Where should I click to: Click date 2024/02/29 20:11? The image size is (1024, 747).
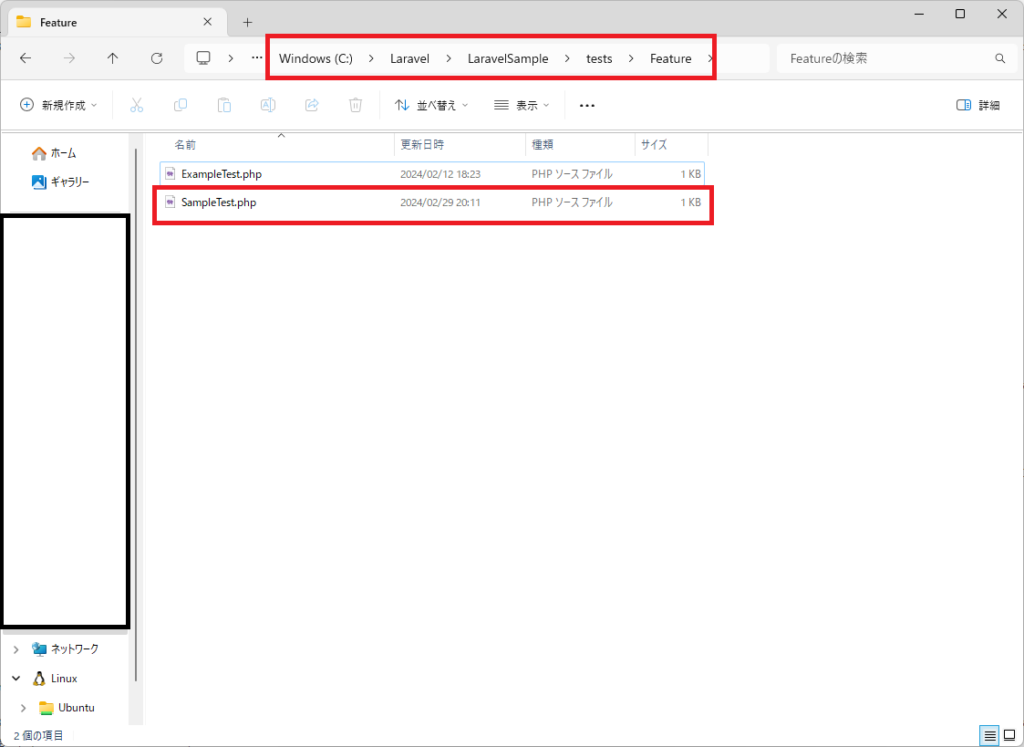click(x=440, y=202)
